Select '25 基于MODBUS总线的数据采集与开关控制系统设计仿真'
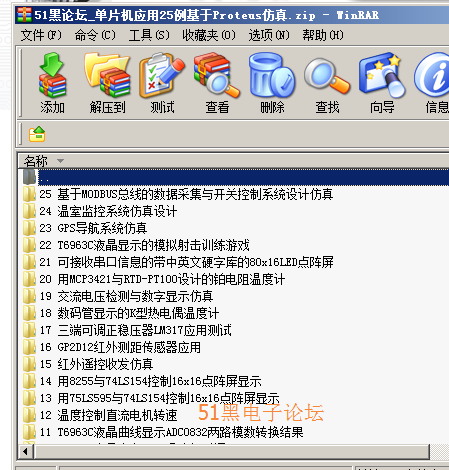Screen dimensions: 449x470 [x=186, y=194]
